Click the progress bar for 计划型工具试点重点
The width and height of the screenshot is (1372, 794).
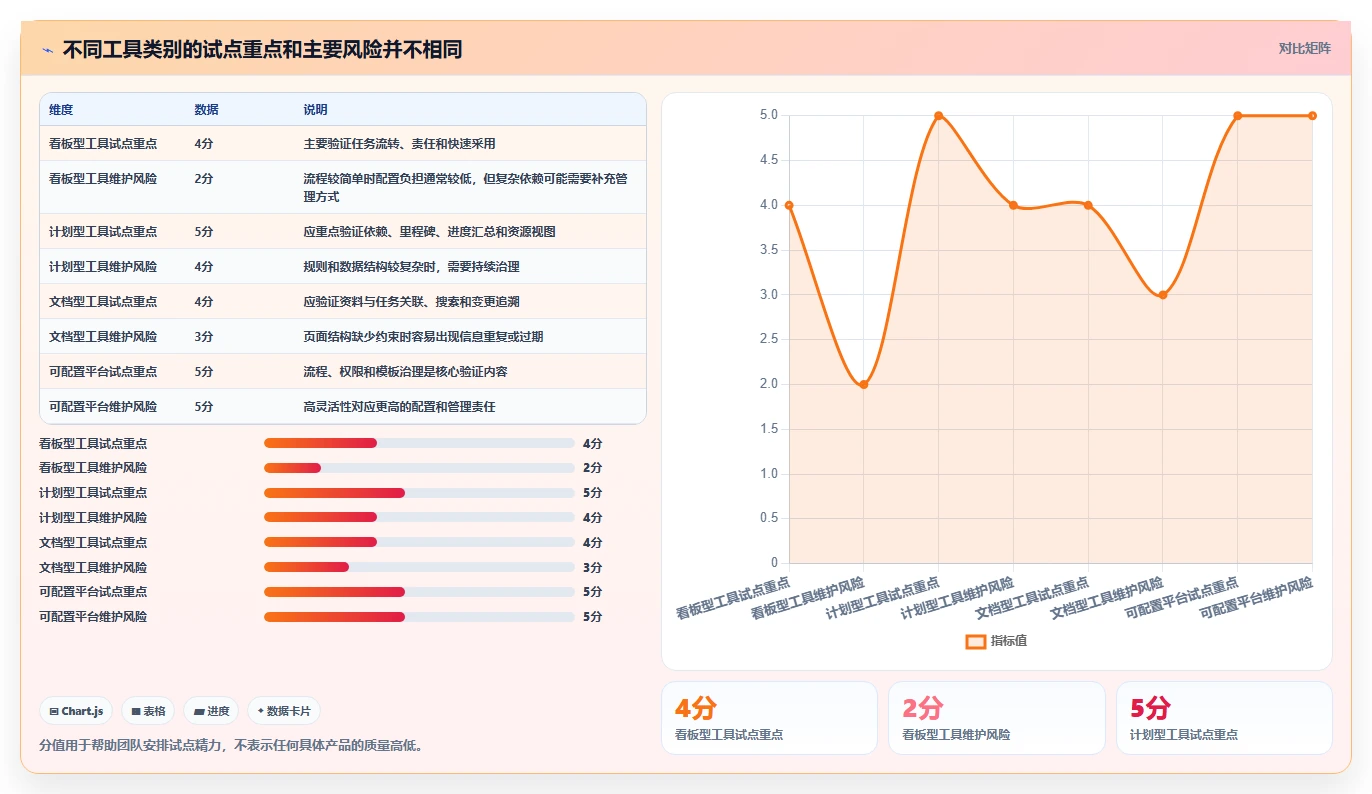pyautogui.click(x=419, y=493)
